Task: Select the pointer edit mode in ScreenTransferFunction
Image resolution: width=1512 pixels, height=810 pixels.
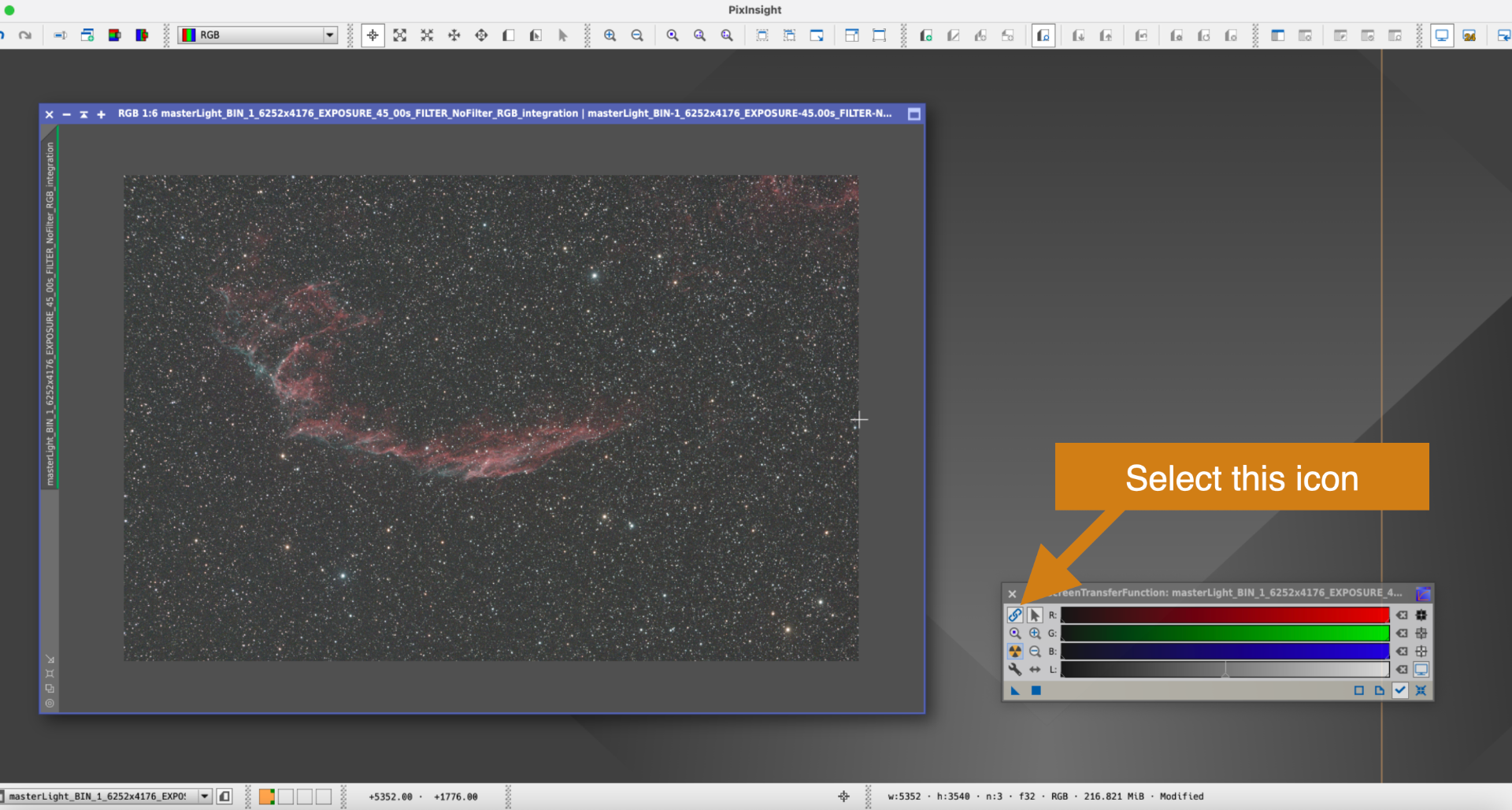Action: point(1035,615)
